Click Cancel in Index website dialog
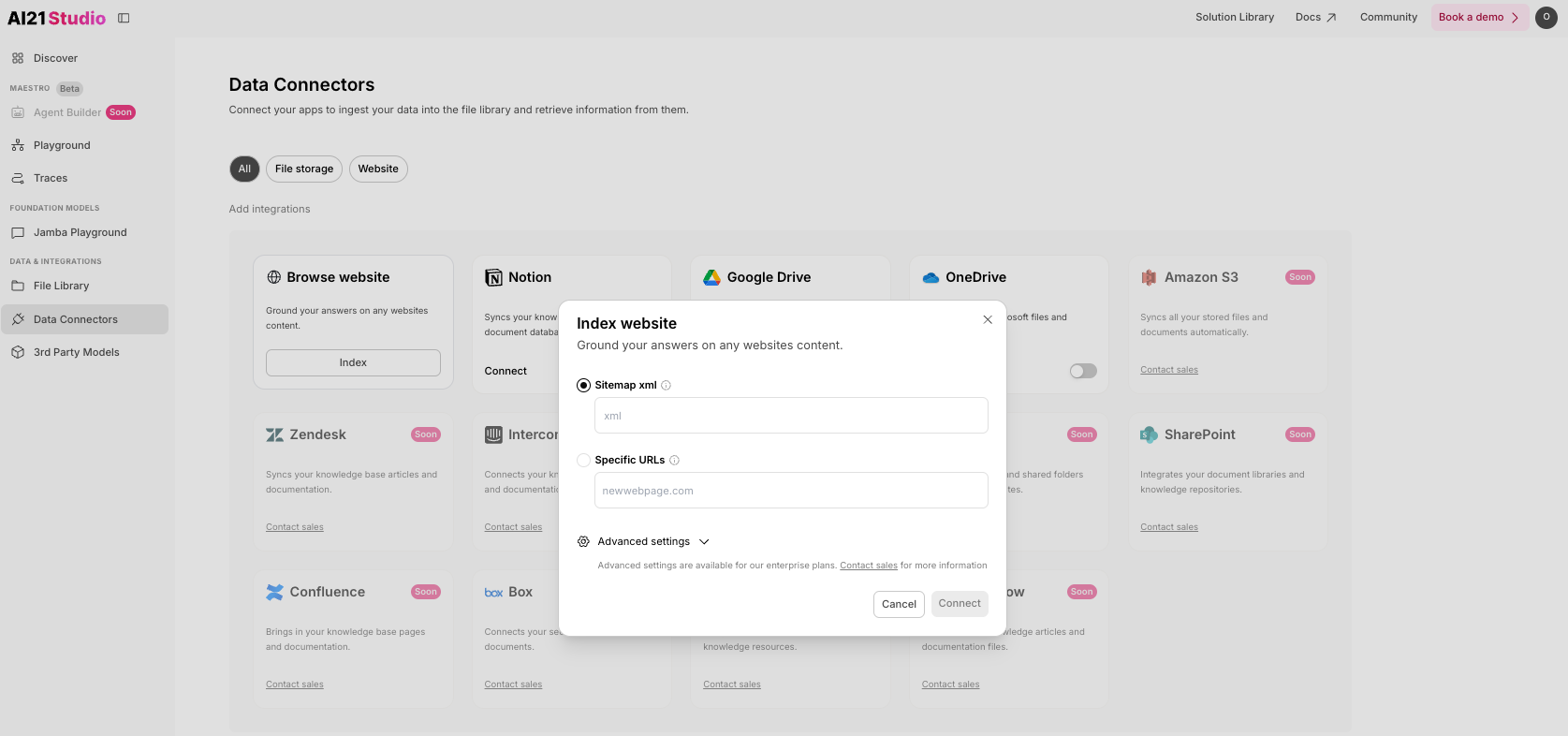The width and height of the screenshot is (1568, 736). pyautogui.click(x=899, y=604)
